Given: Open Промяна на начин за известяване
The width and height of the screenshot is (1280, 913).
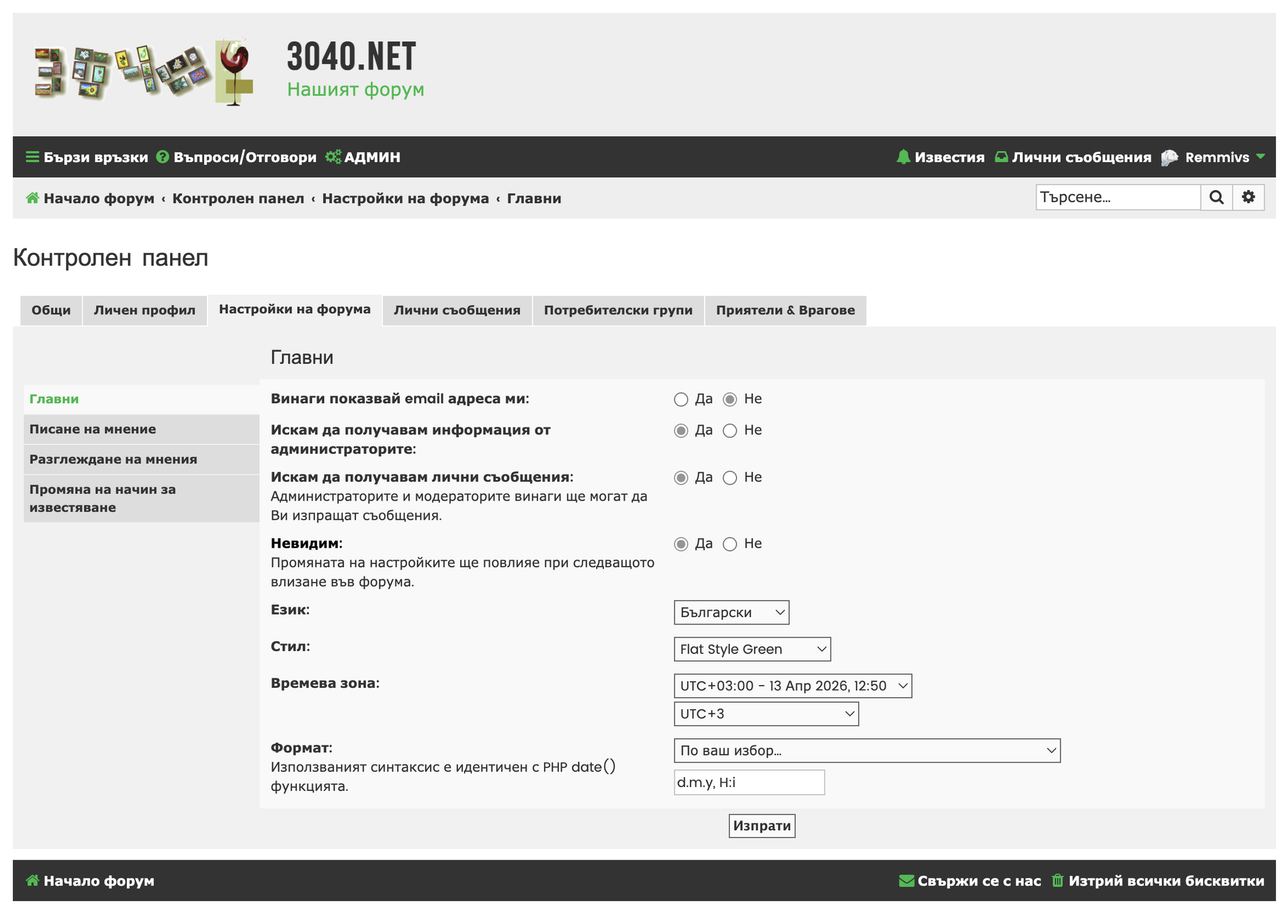Looking at the screenshot, I should click(141, 498).
